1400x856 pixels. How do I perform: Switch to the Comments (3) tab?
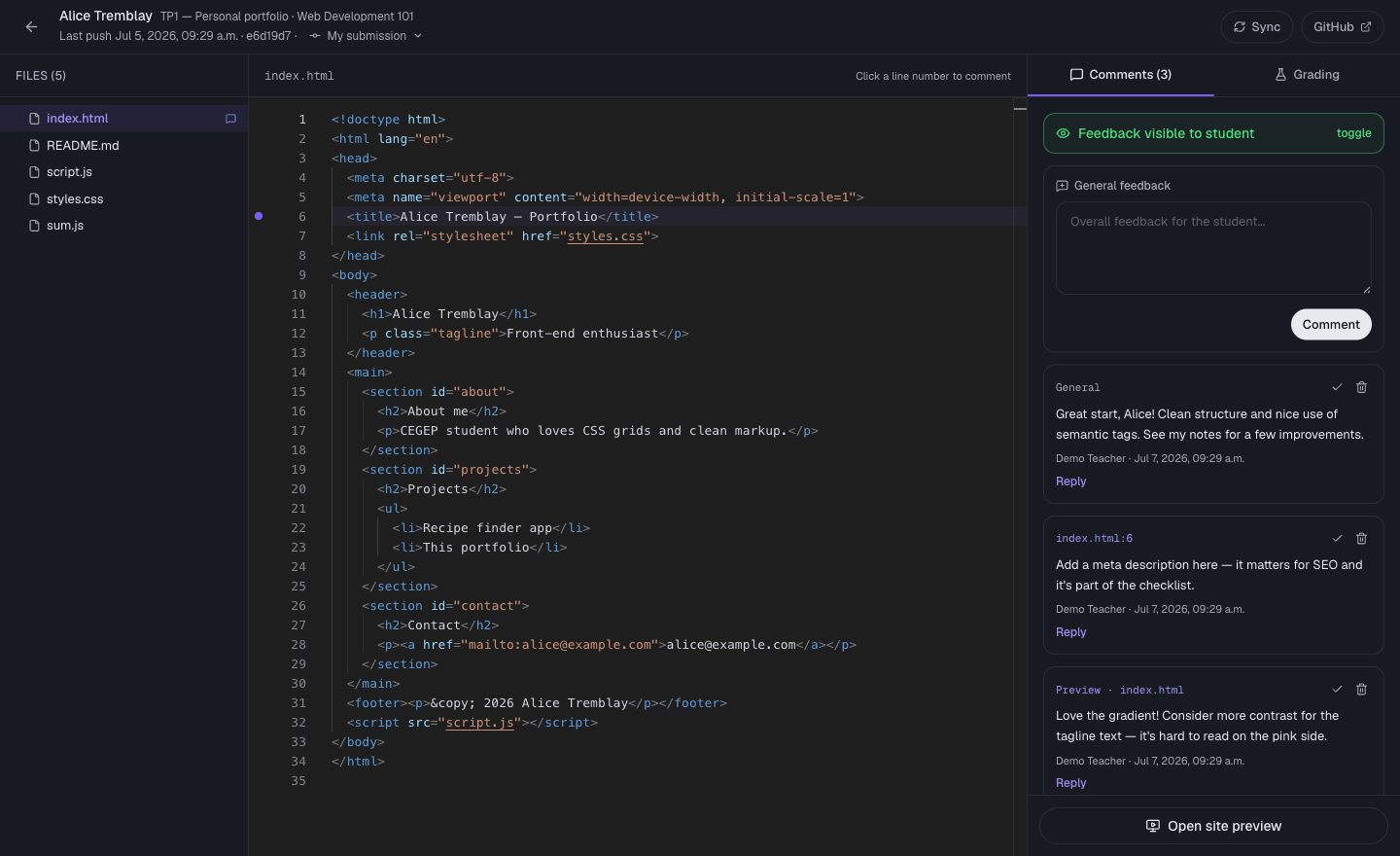click(1120, 75)
